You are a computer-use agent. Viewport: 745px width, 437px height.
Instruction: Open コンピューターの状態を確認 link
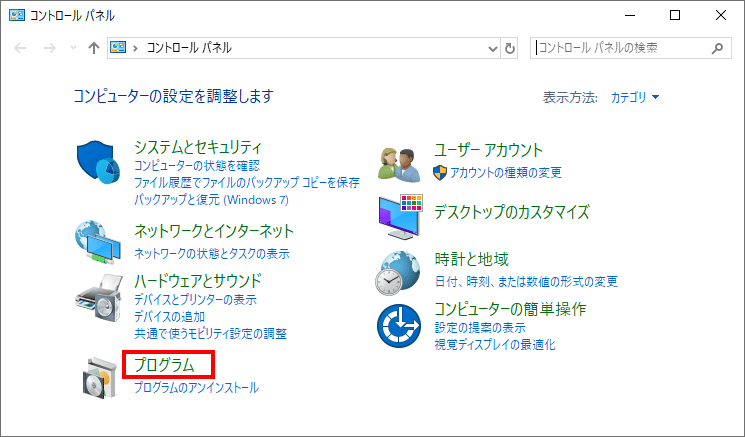tap(197, 165)
